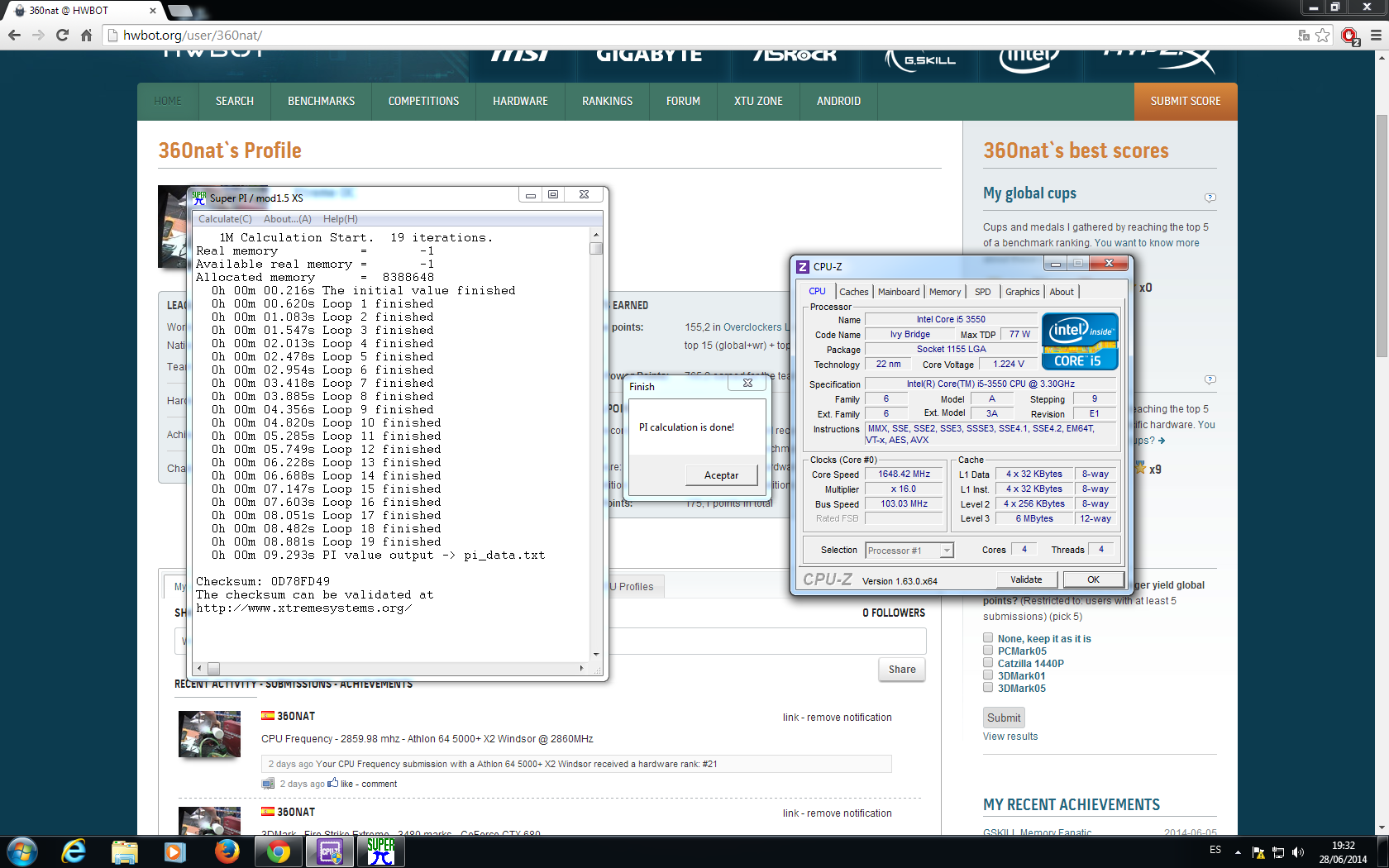Click the comment link under activity
The height and width of the screenshot is (868, 1389).
(379, 784)
